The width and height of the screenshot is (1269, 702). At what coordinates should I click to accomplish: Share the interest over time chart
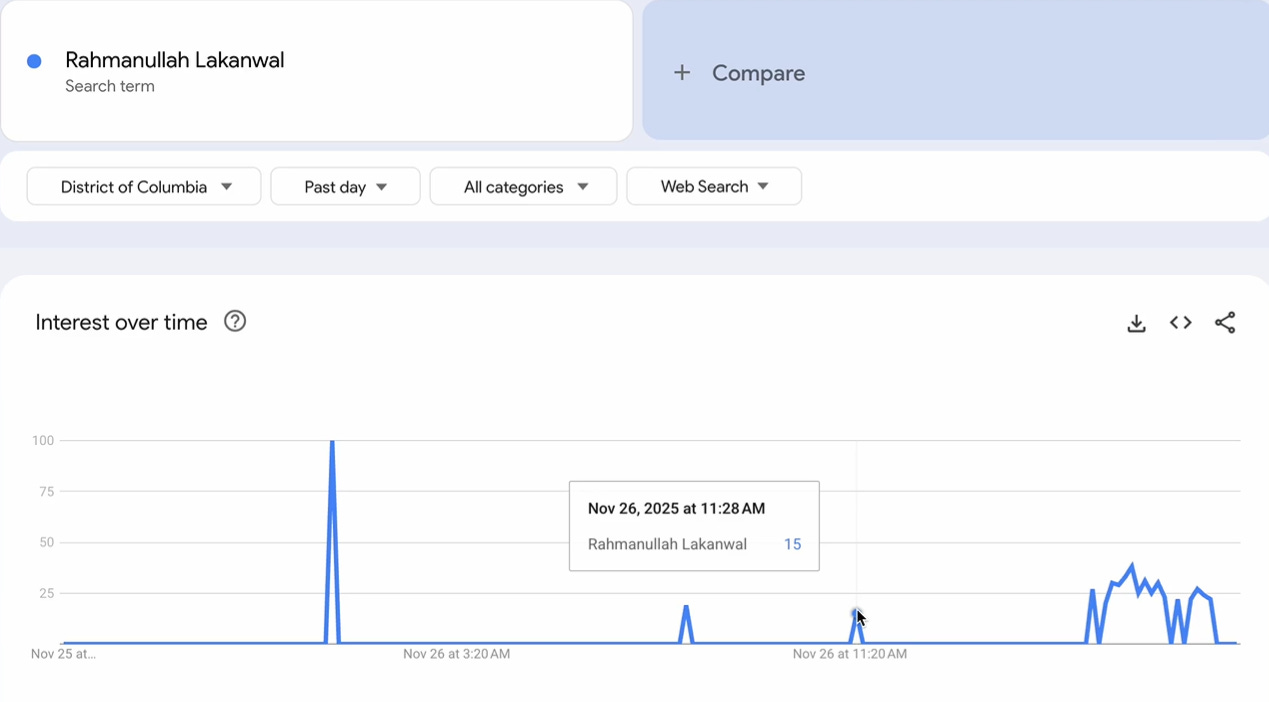1225,322
